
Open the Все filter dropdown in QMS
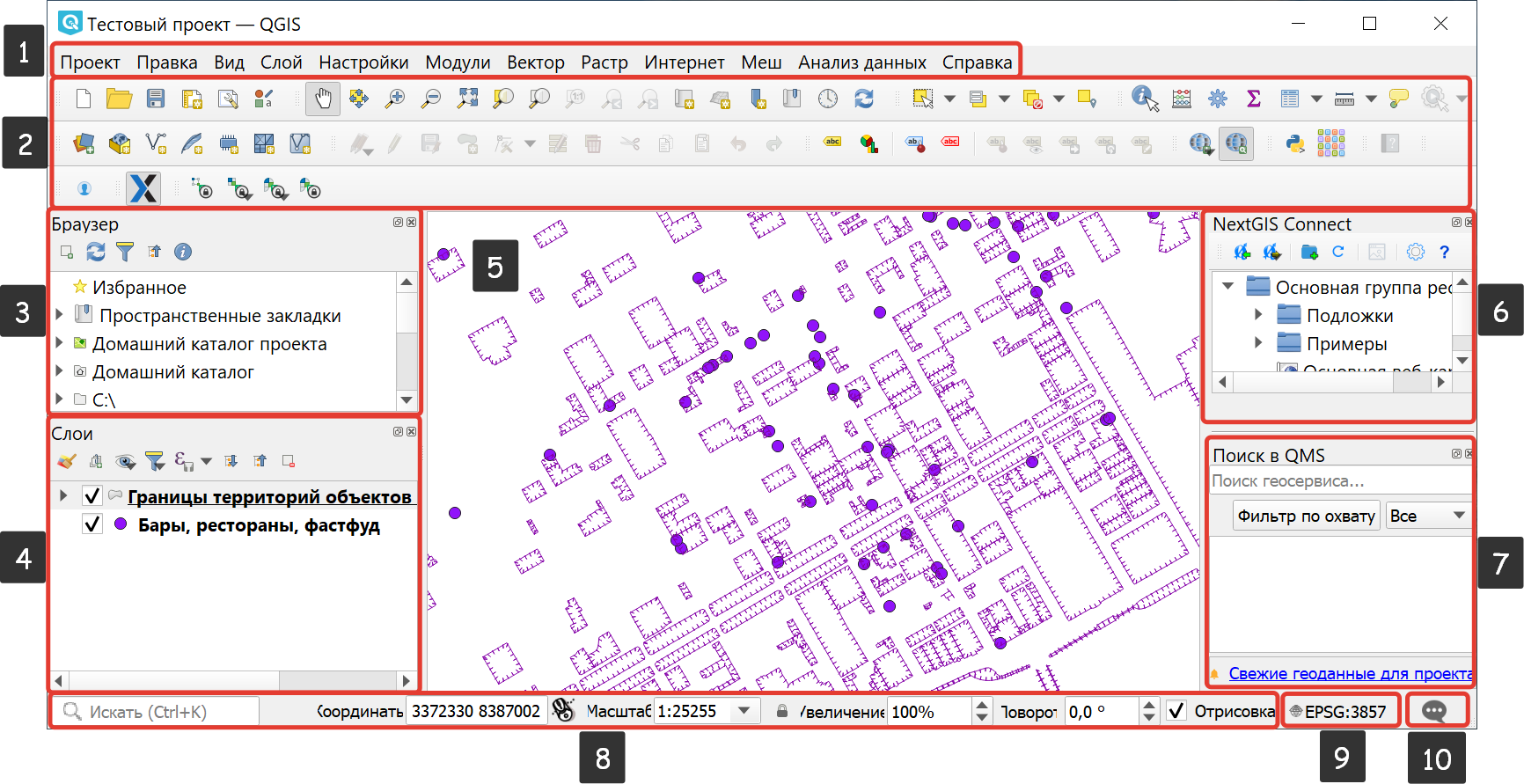(1428, 516)
